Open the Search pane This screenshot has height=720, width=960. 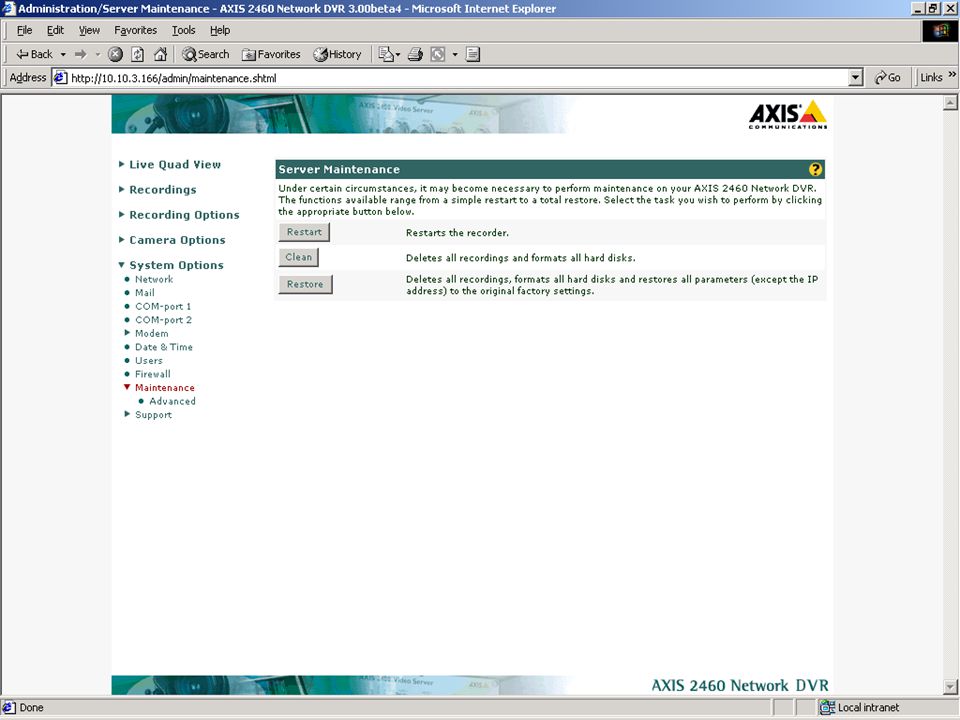pos(206,54)
